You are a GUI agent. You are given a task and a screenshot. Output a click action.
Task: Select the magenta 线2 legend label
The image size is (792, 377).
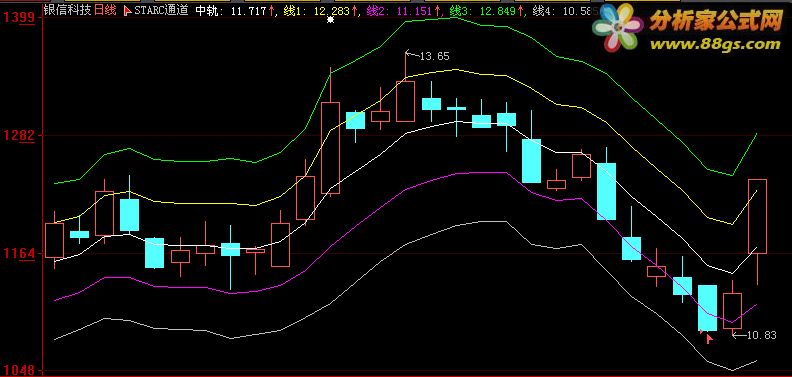[x=375, y=11]
